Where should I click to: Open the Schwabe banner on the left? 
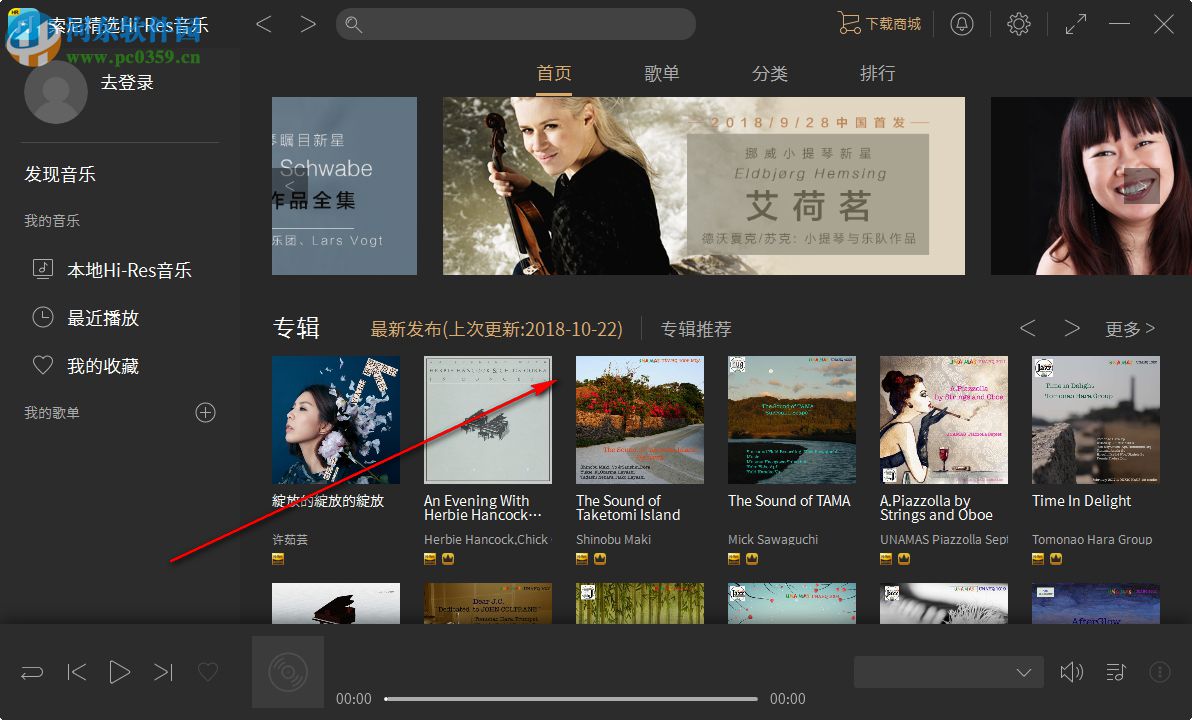(x=344, y=186)
